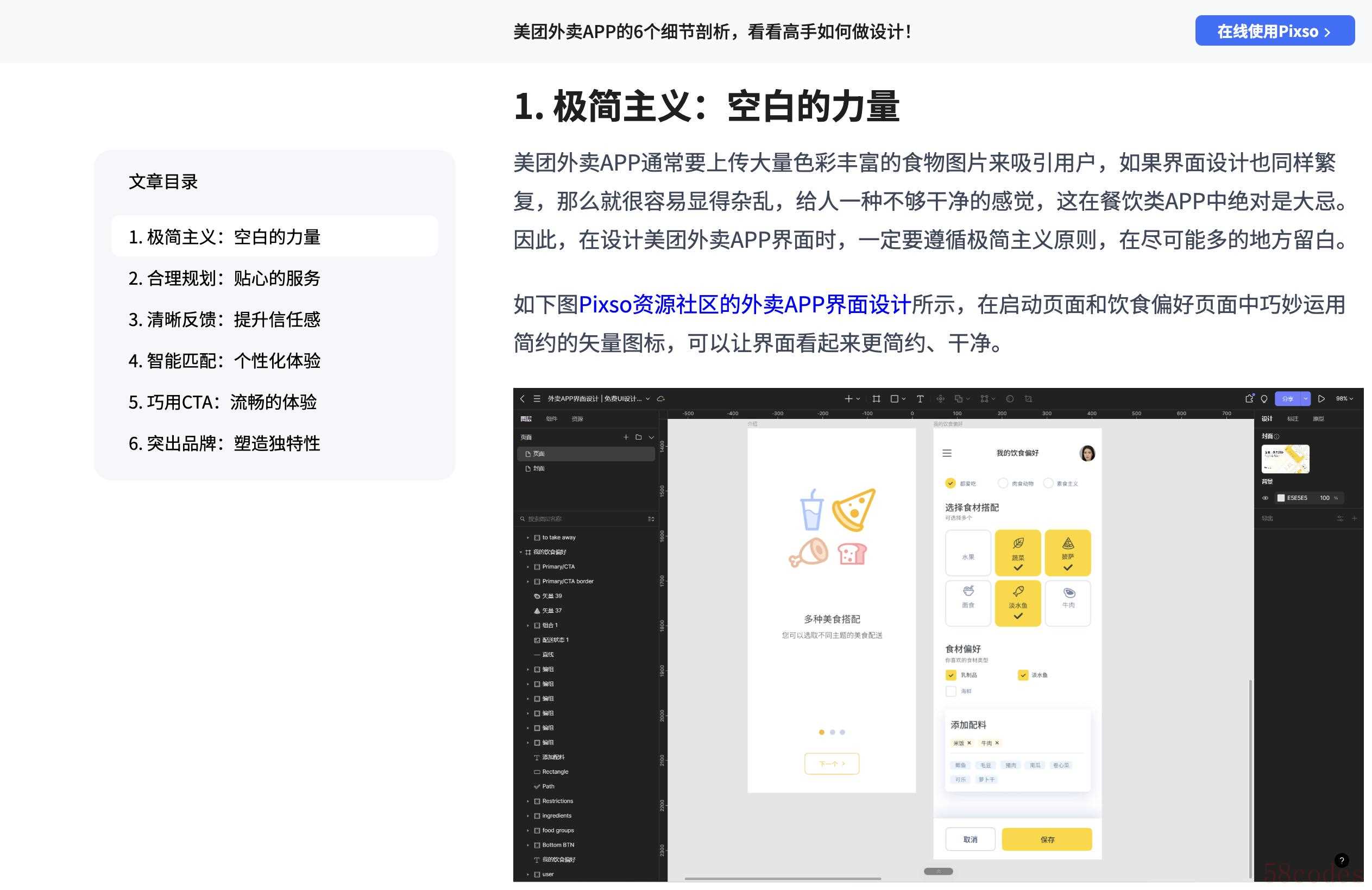Click the user avatar in mockup
The width and height of the screenshot is (1372, 890).
tap(1087, 453)
